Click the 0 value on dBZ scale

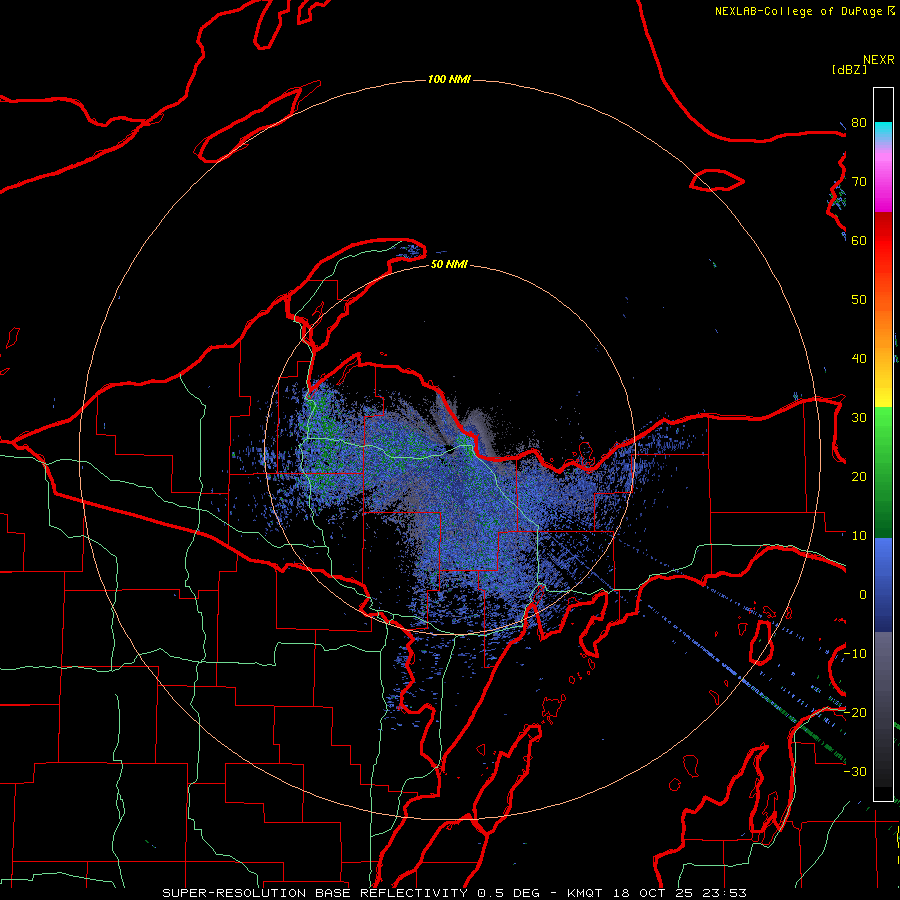point(862,595)
